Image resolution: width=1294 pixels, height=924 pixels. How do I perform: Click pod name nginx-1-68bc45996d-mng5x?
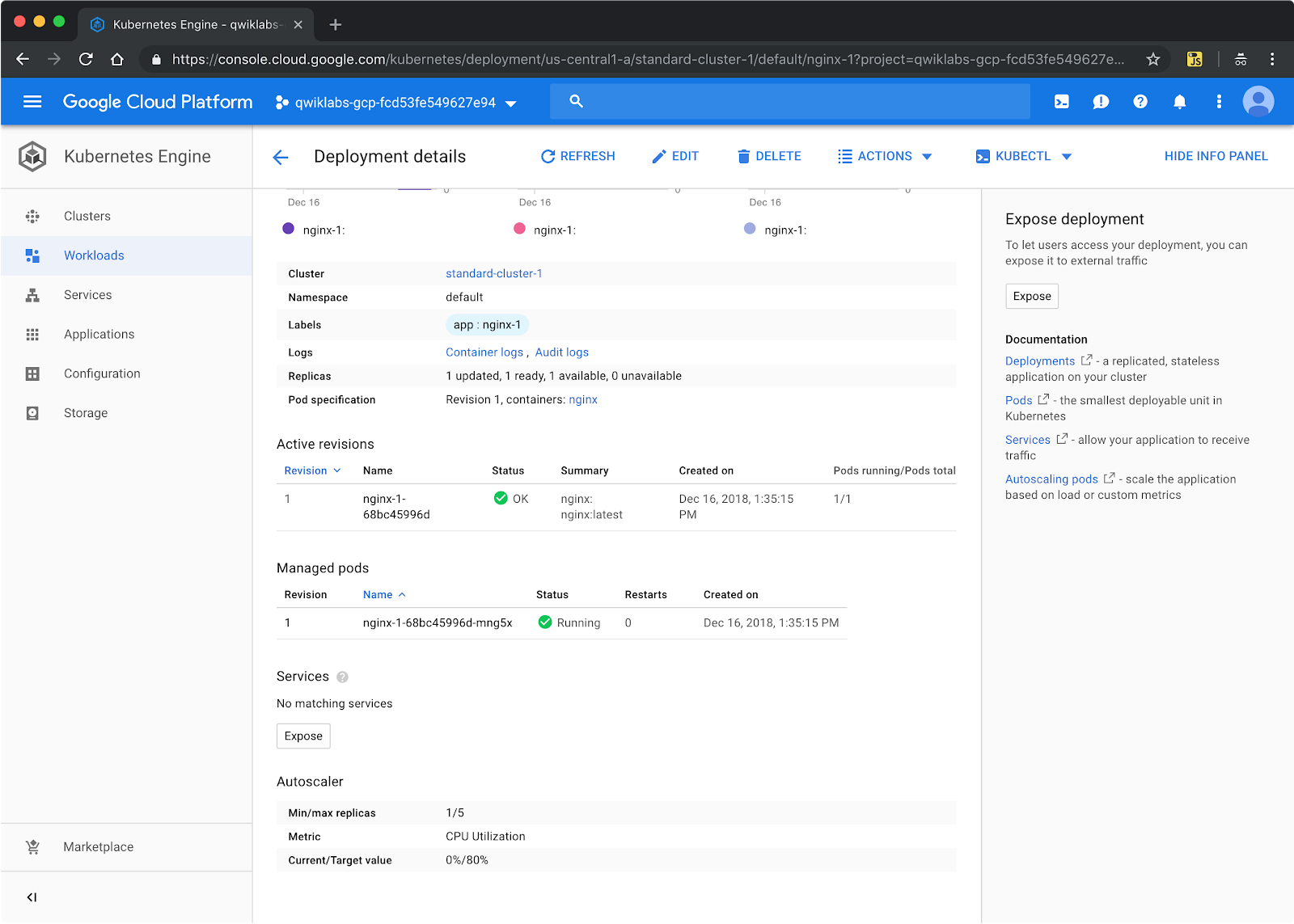438,623
